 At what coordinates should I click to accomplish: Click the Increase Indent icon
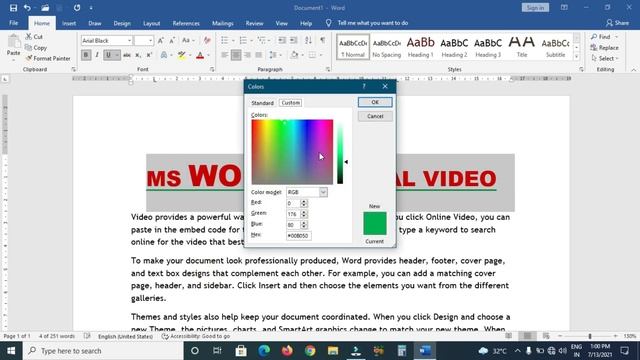pos(293,40)
